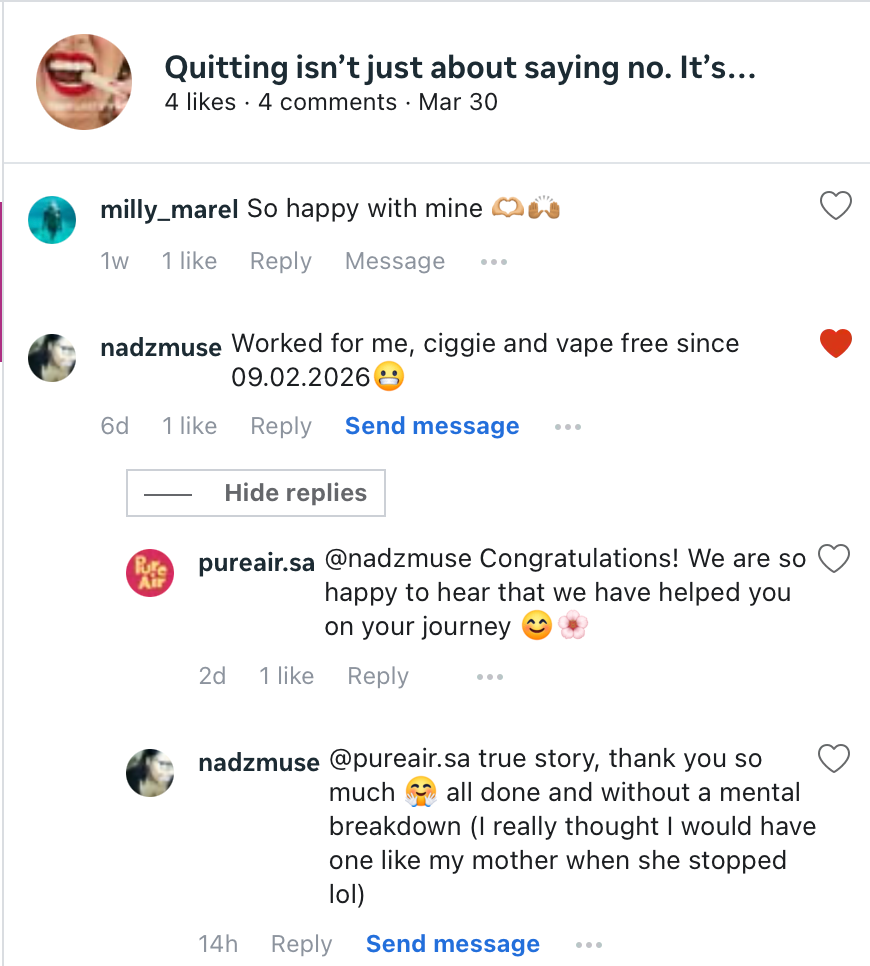Open the pureair.sa username link

257,559
